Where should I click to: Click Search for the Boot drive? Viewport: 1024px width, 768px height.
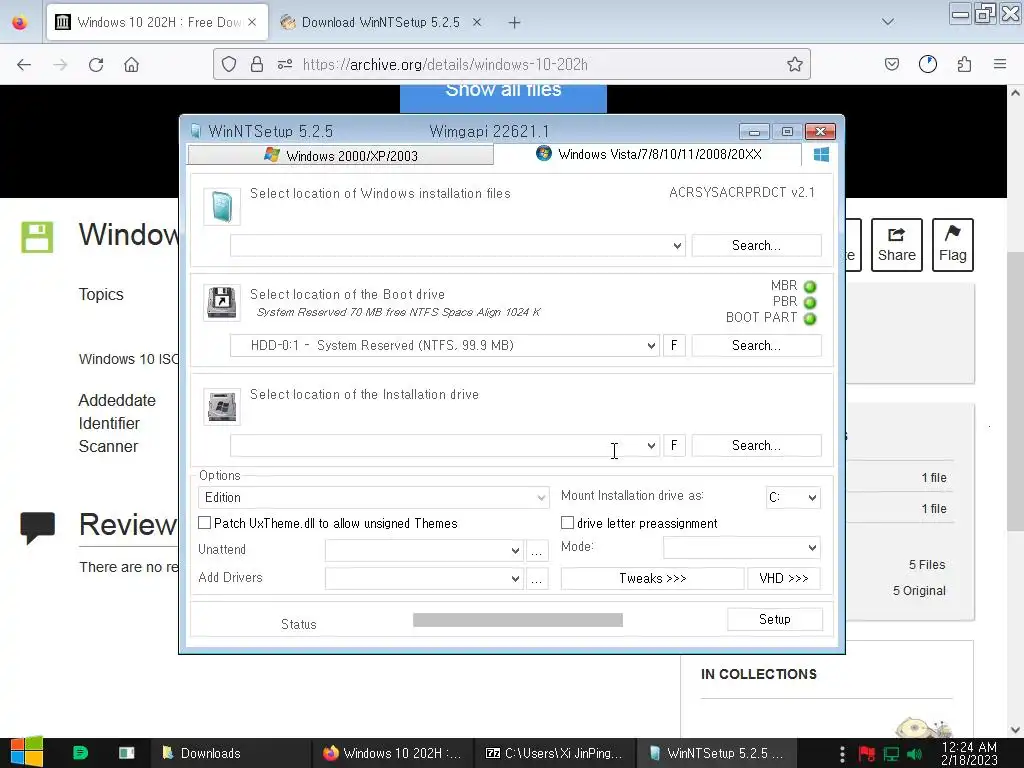click(756, 345)
